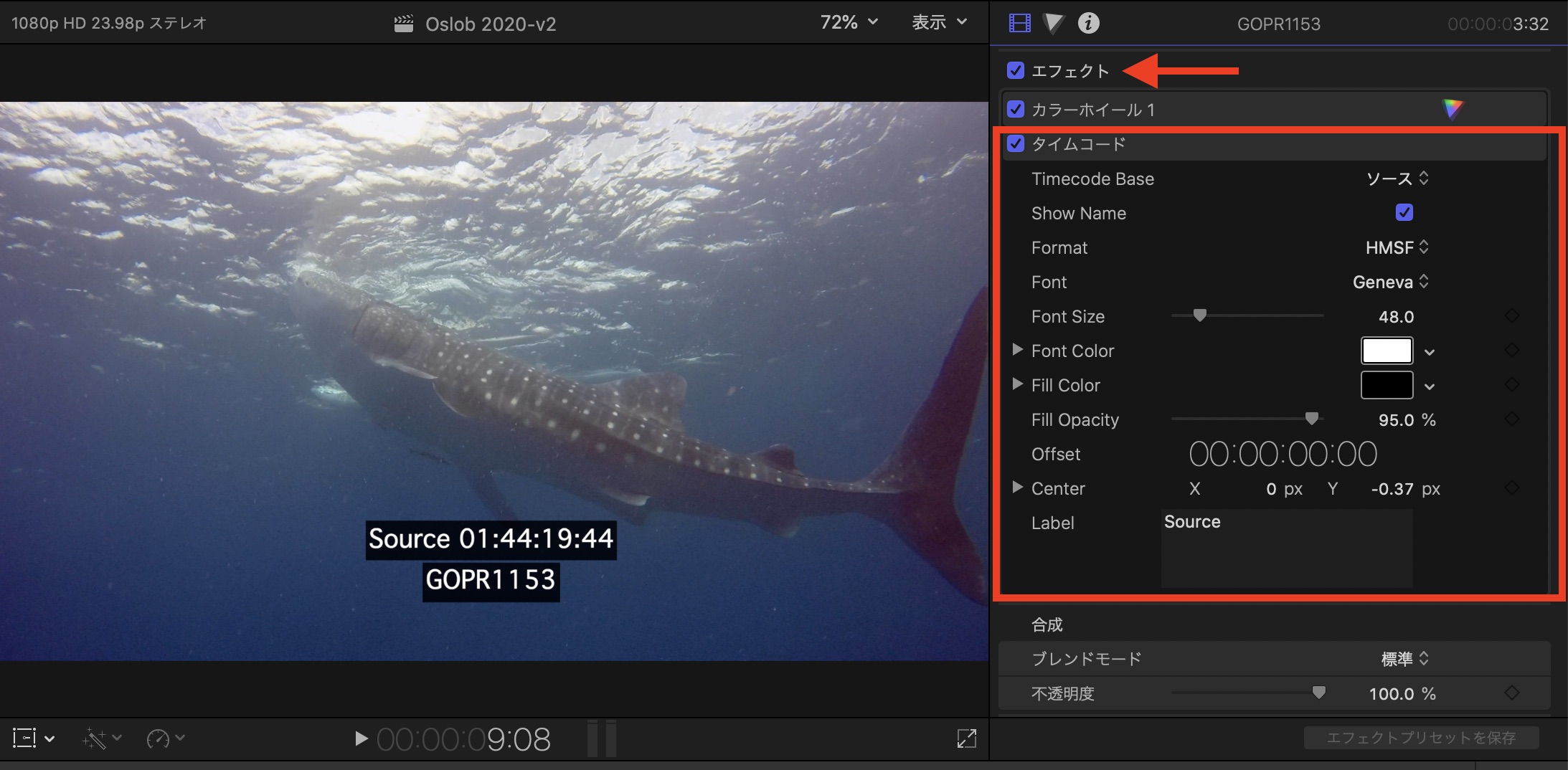Click the white Font Color swatch
The height and width of the screenshot is (770, 1568).
click(x=1387, y=351)
